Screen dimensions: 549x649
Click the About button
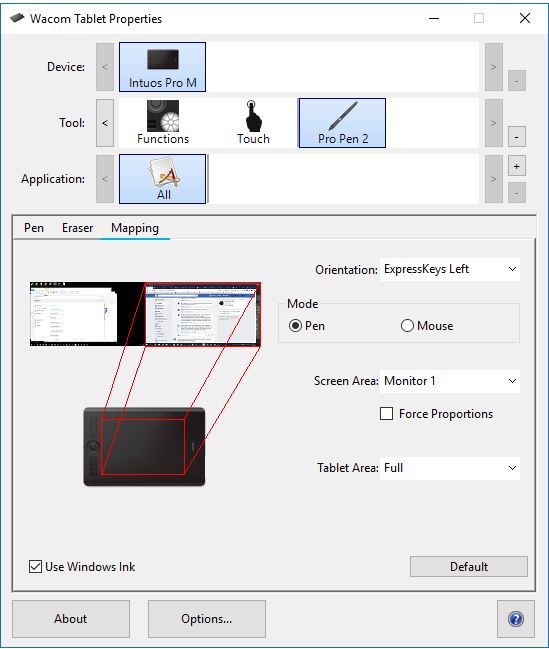tap(71, 619)
